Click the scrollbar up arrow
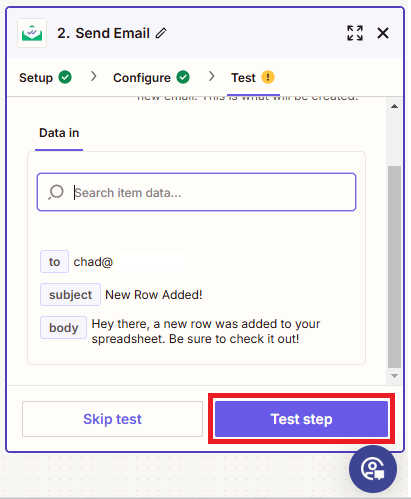411x499 pixels. (394, 106)
